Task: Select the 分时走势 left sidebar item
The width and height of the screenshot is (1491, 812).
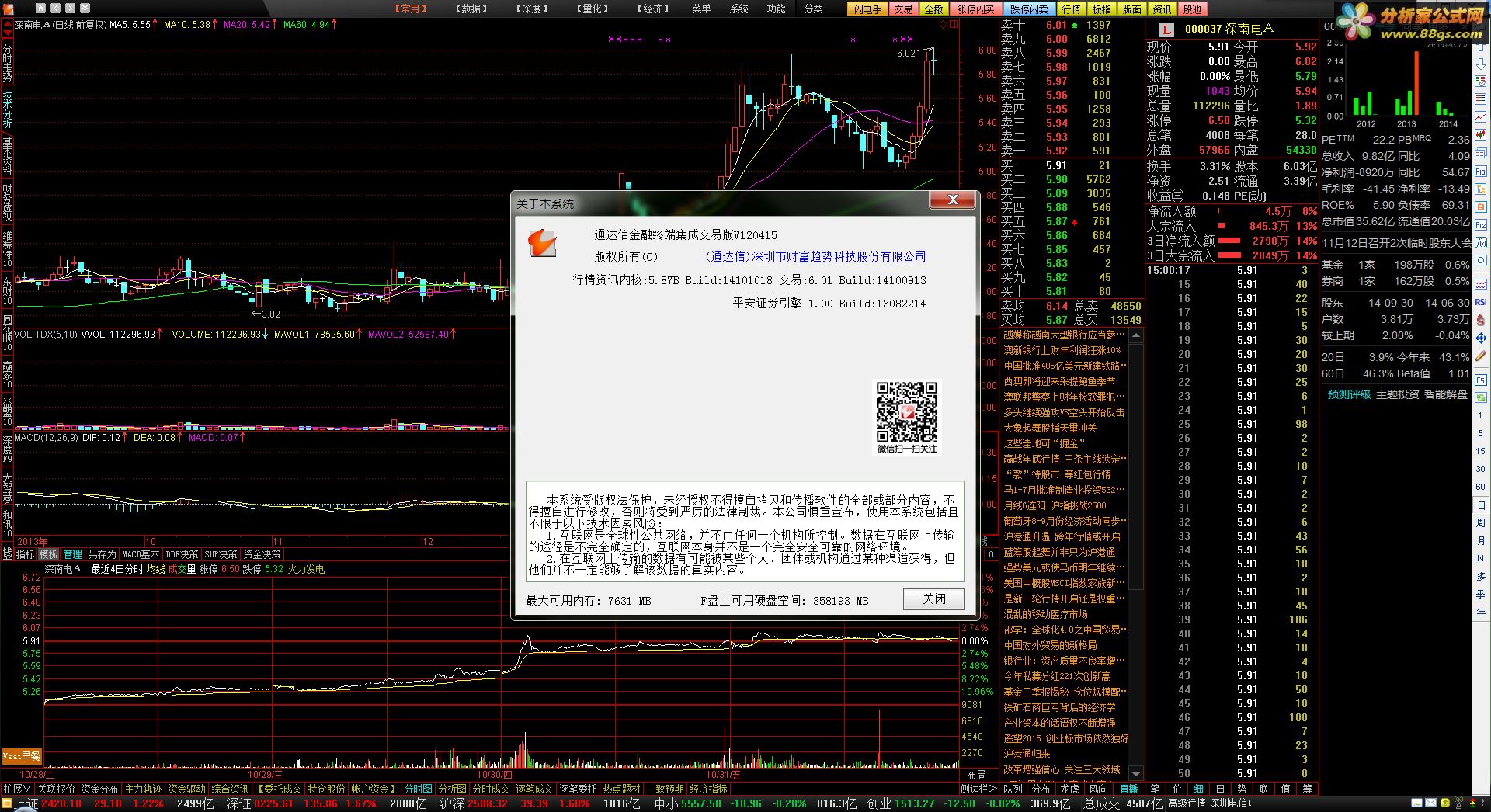Action: (7, 63)
